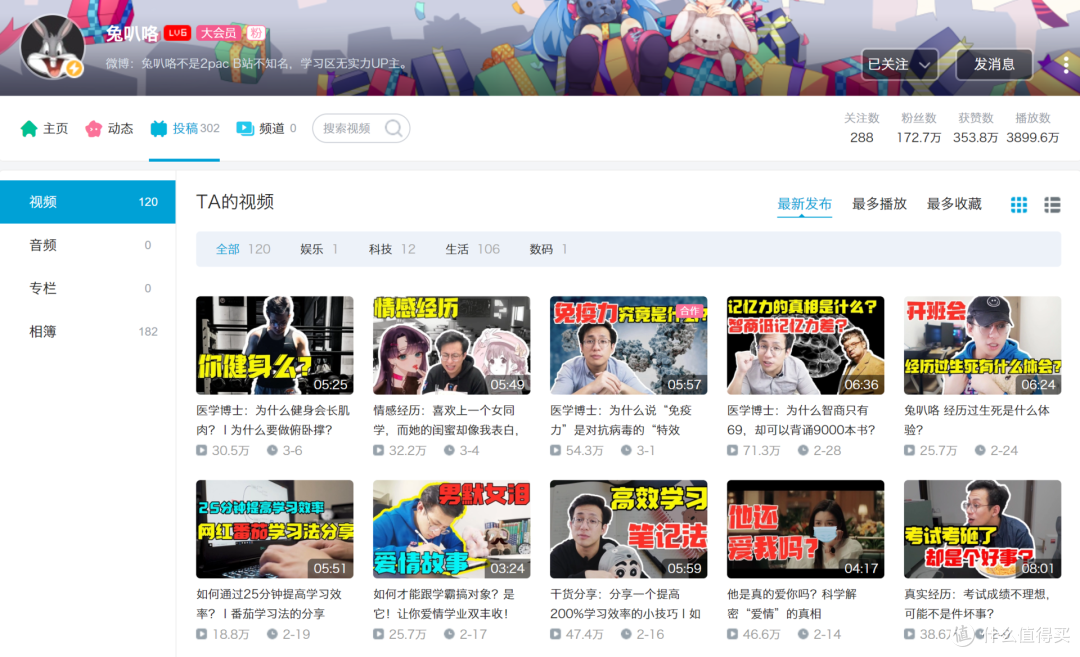Viewport: 1080px width, 657px height.
Task: Click the home icon for 主页
Action: (x=29, y=129)
